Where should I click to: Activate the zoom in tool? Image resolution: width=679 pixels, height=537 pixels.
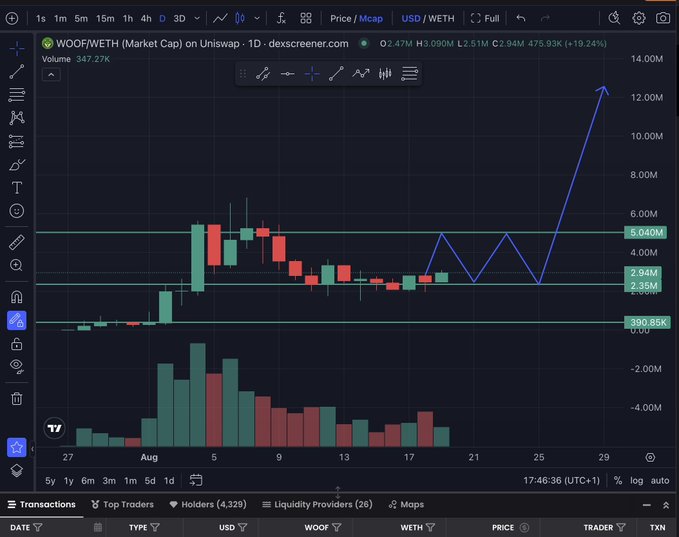[x=16, y=265]
